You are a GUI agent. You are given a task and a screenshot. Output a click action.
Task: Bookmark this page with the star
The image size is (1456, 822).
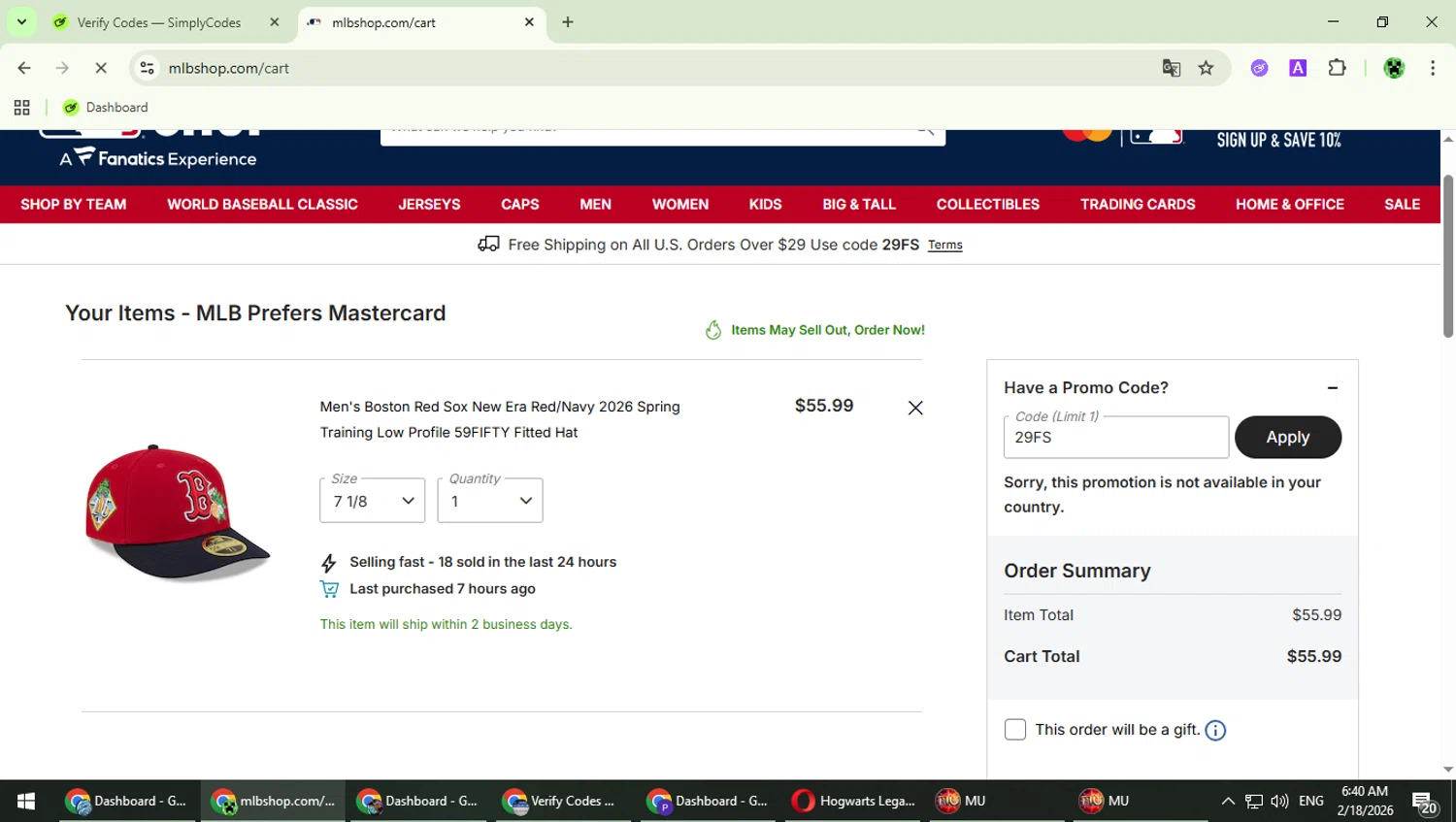tap(1206, 68)
